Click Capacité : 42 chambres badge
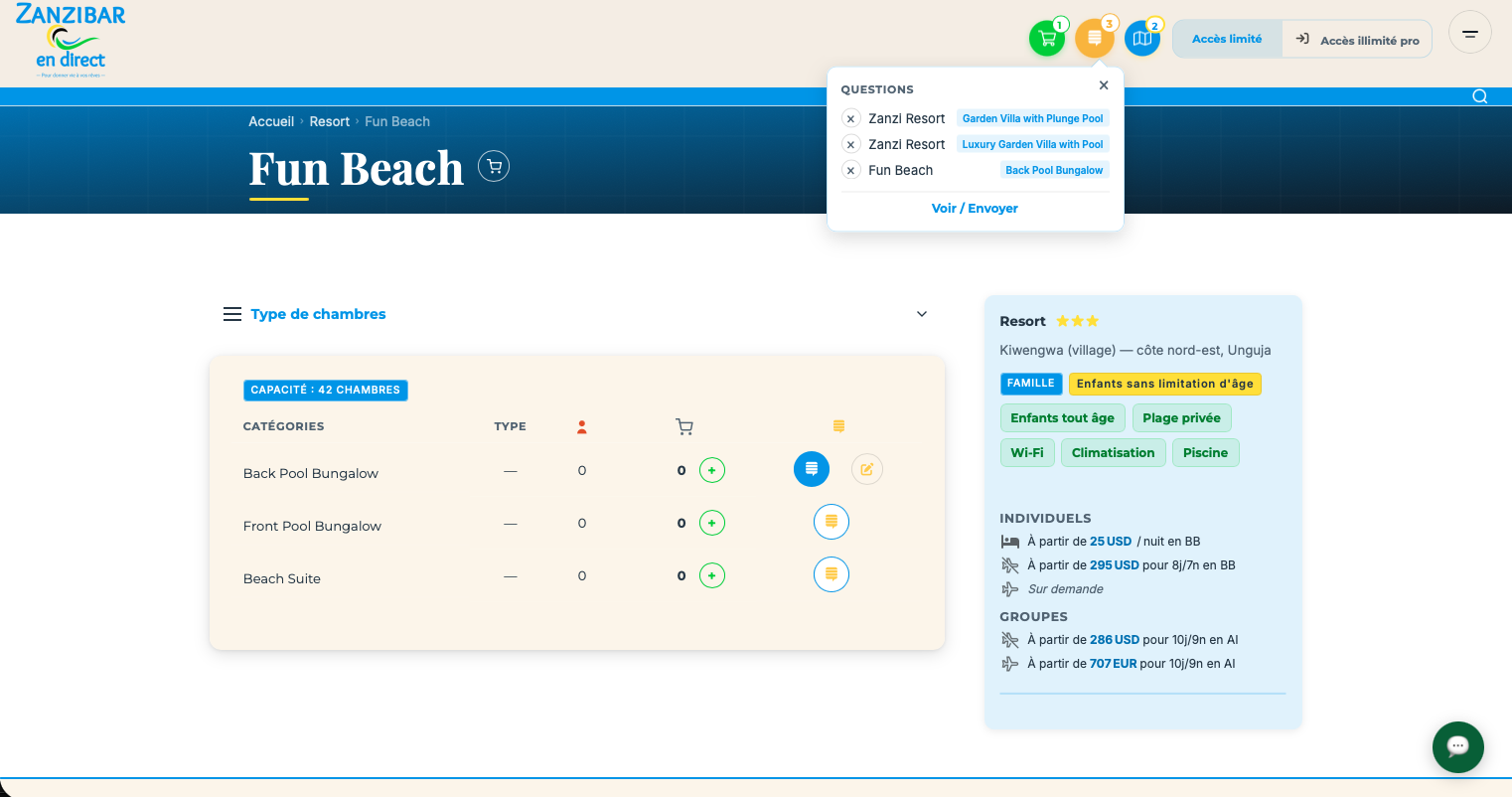This screenshot has width=1512, height=797. point(326,390)
